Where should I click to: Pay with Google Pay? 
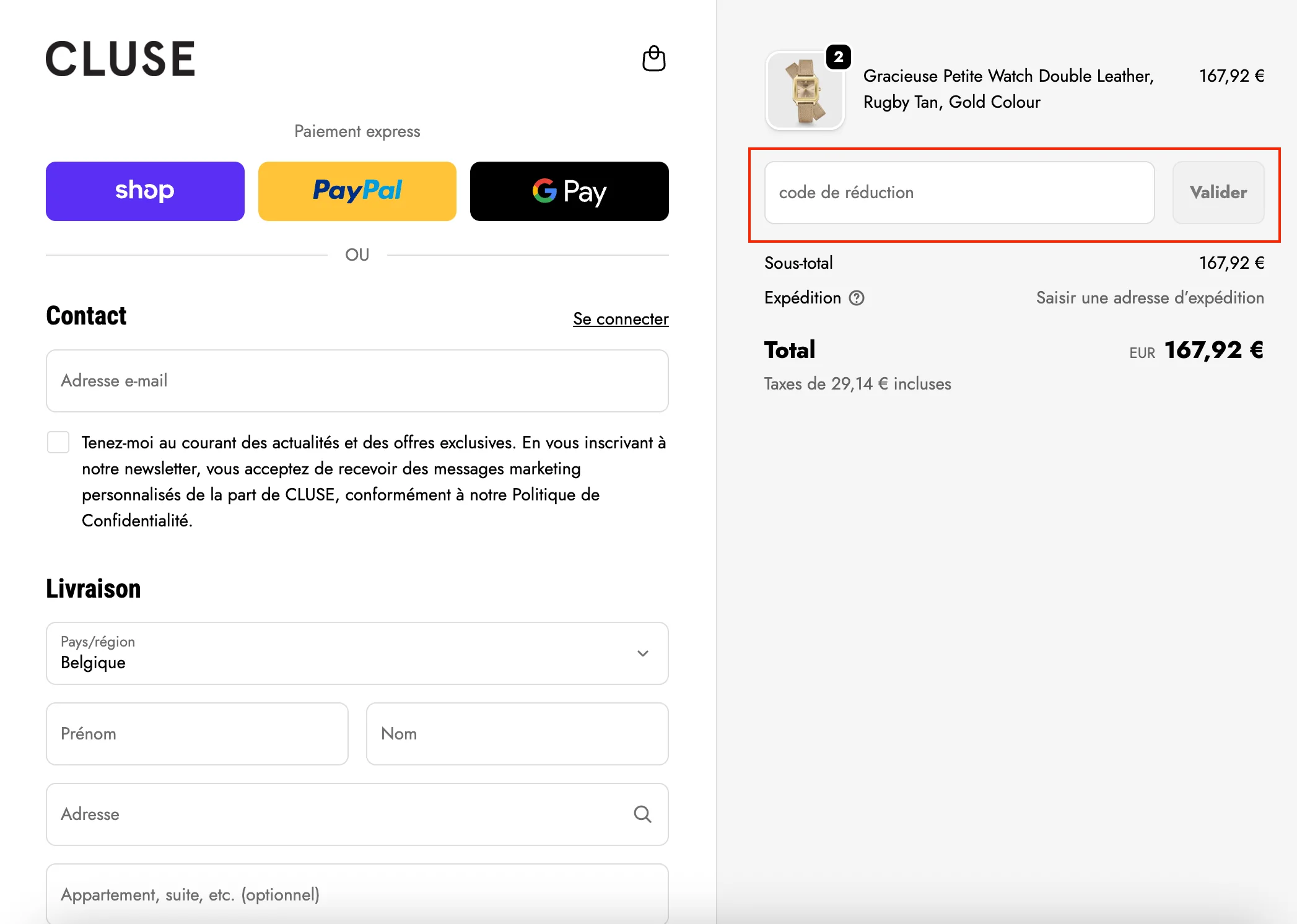coord(569,191)
